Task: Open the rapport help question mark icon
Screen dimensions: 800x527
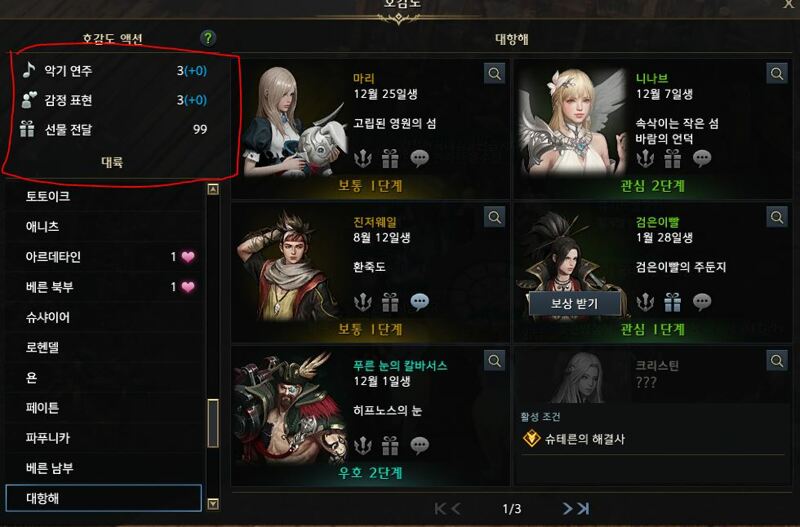Action: point(208,38)
